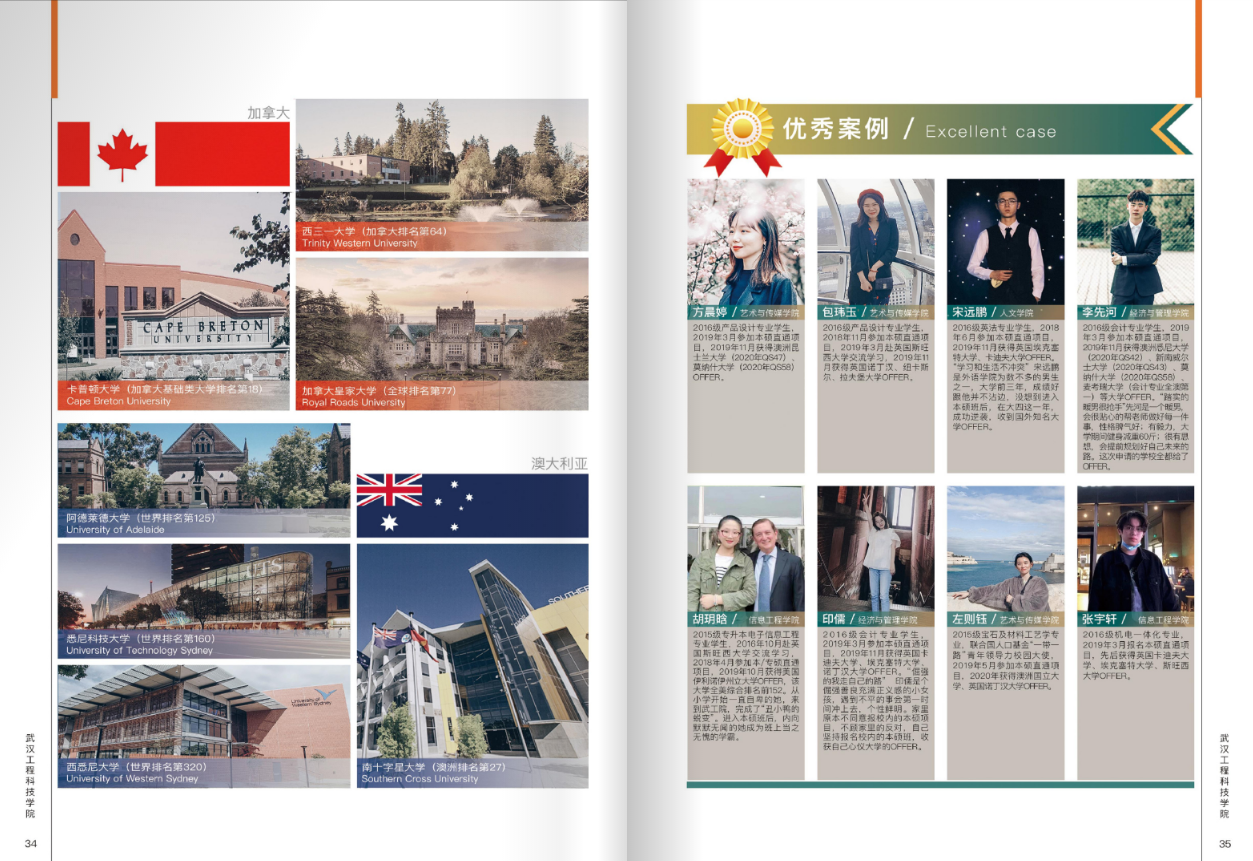
Task: Click 经济与管理学院 label beside 李先河
Action: [x=1160, y=313]
